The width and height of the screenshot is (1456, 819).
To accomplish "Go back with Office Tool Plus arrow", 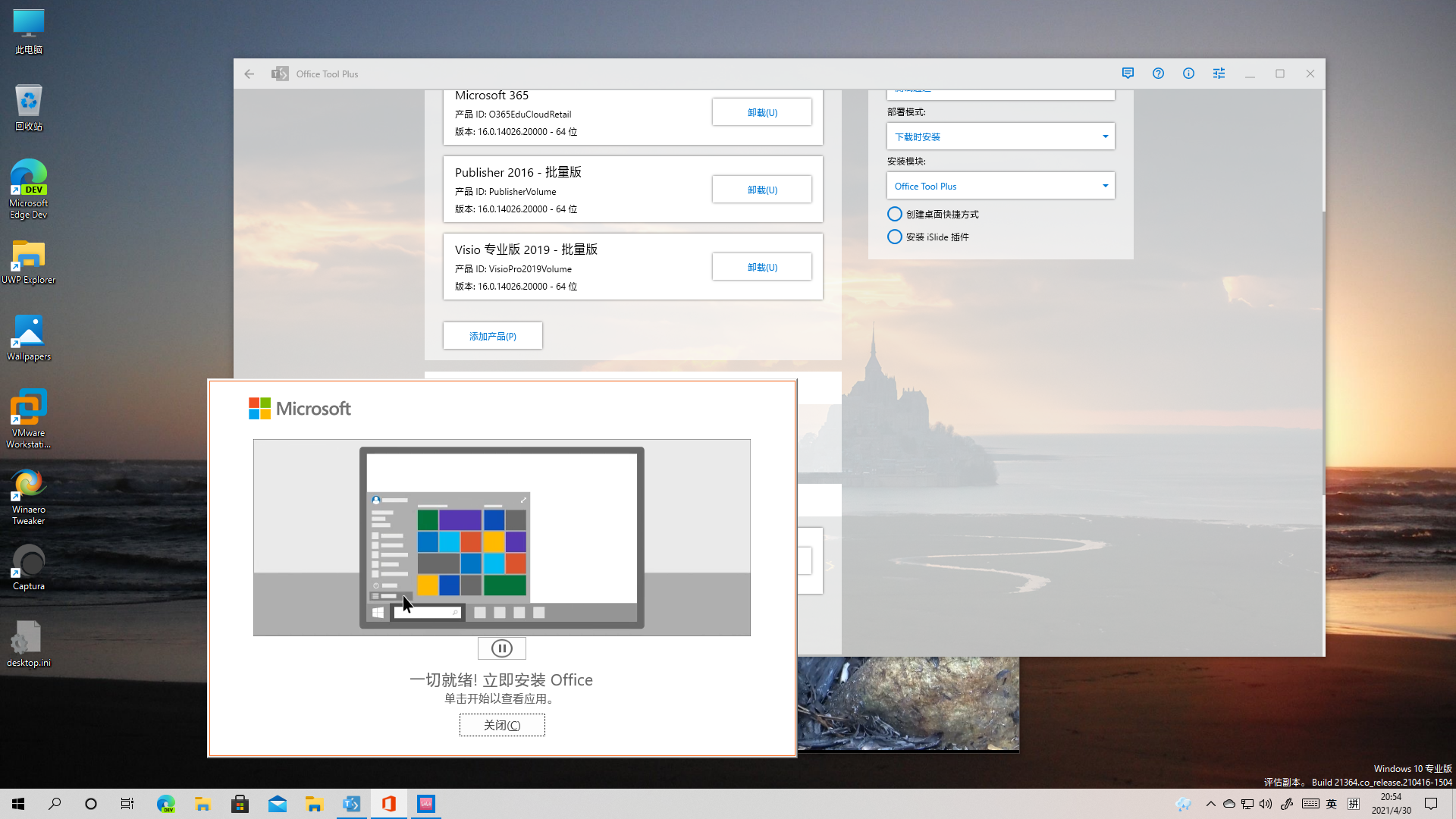I will (x=249, y=74).
